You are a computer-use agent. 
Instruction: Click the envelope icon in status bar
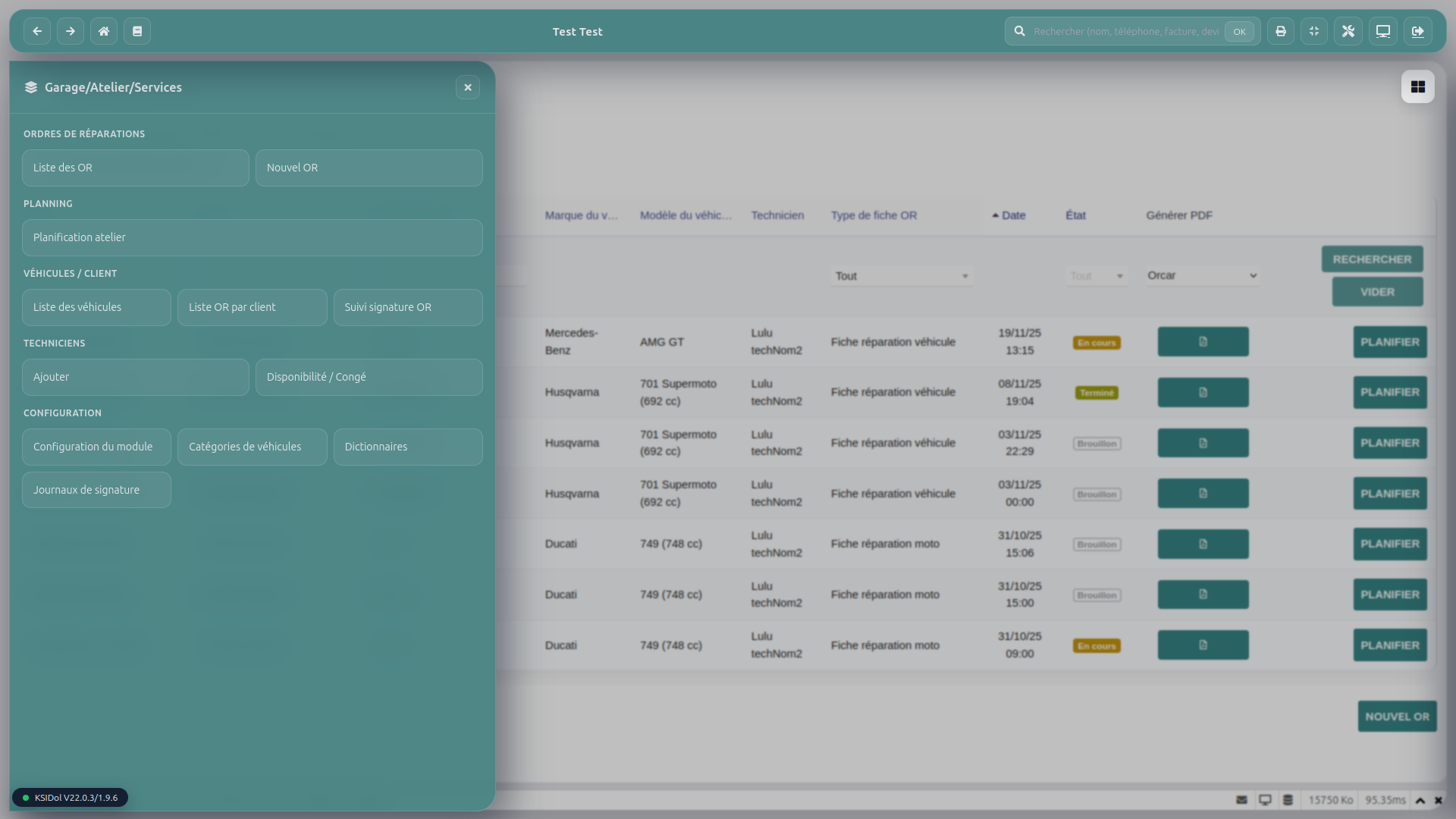[1241, 800]
